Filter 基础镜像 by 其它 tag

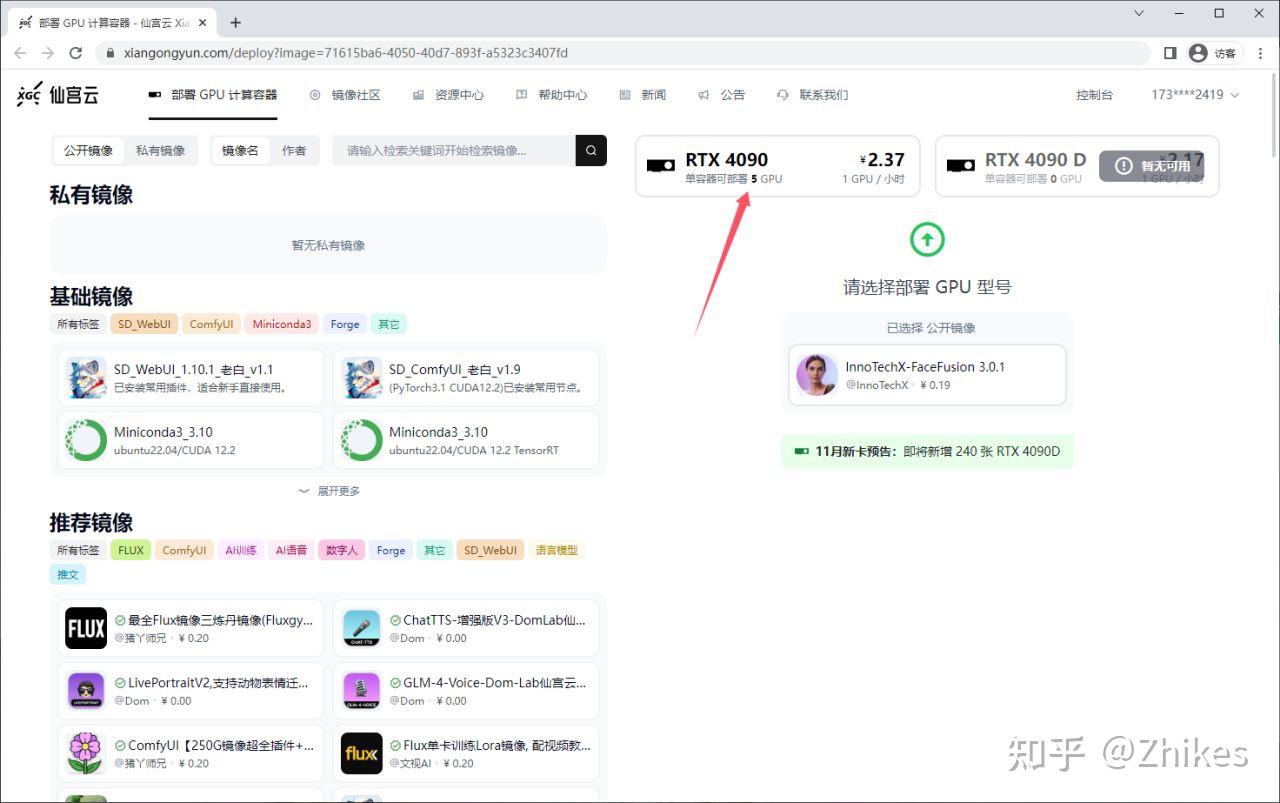coord(388,324)
